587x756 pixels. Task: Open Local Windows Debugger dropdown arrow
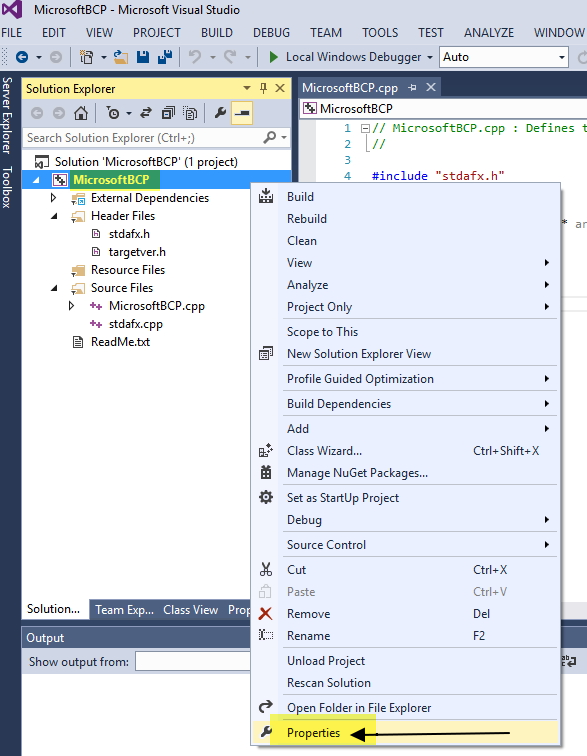(430, 57)
